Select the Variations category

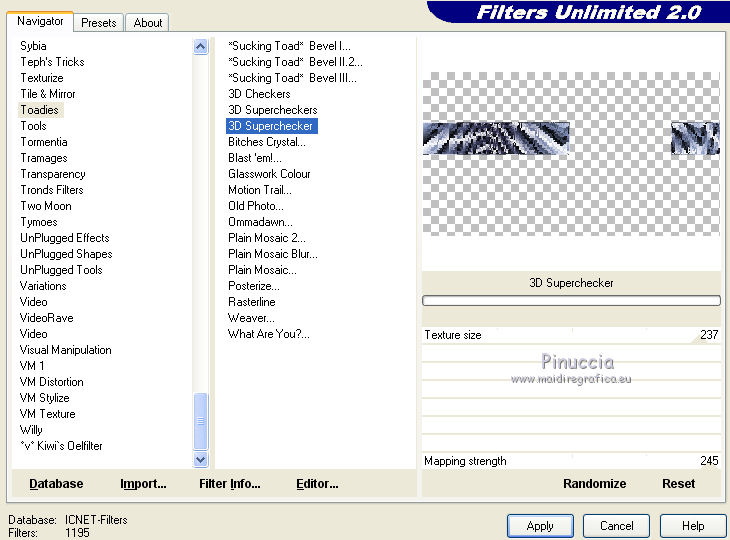(x=43, y=286)
